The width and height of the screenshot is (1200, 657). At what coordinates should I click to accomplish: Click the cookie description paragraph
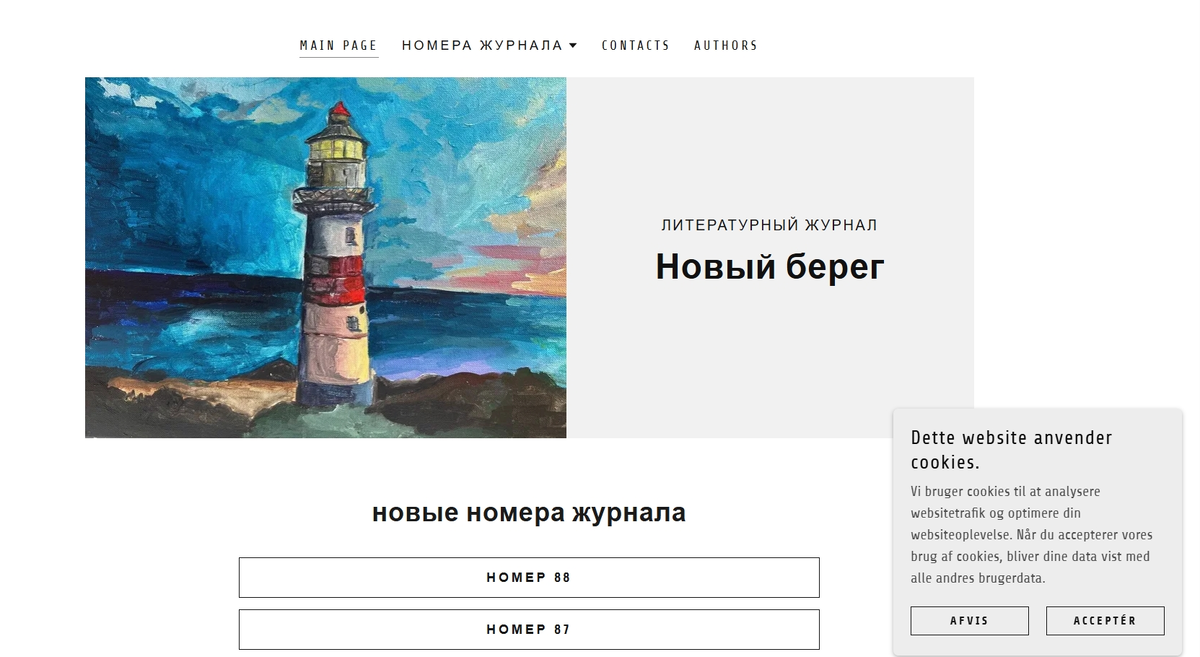[x=1031, y=535]
